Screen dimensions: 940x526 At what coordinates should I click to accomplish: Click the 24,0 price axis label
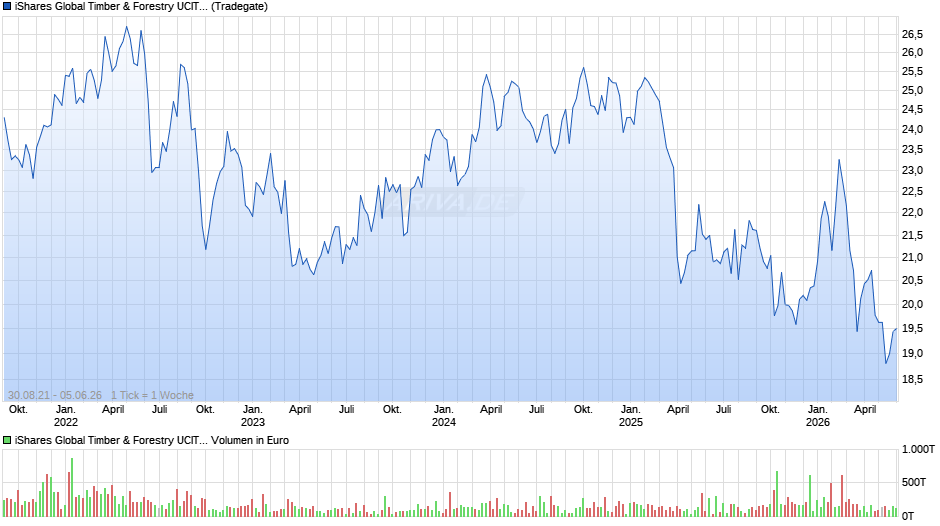coord(912,130)
